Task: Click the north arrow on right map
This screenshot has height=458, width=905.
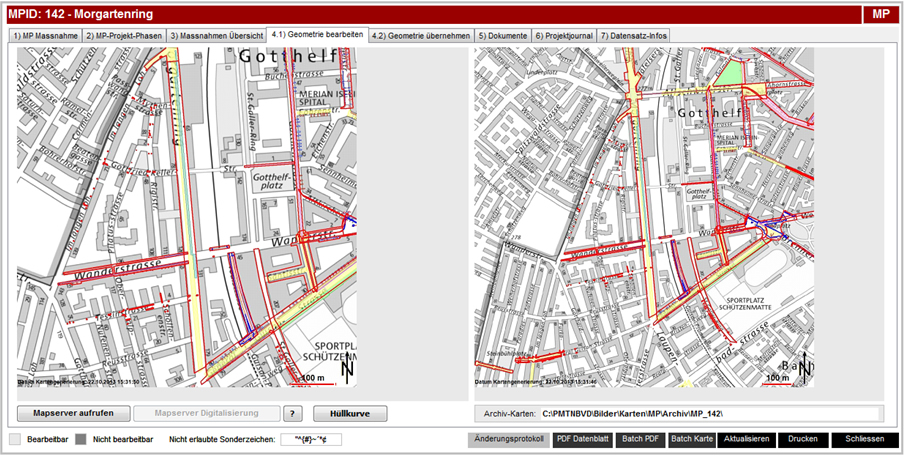Action: tap(804, 370)
